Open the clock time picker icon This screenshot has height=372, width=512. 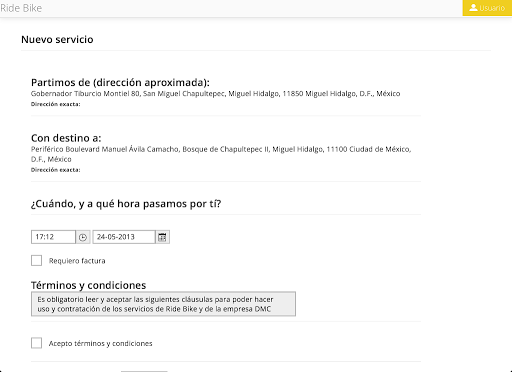tap(83, 237)
